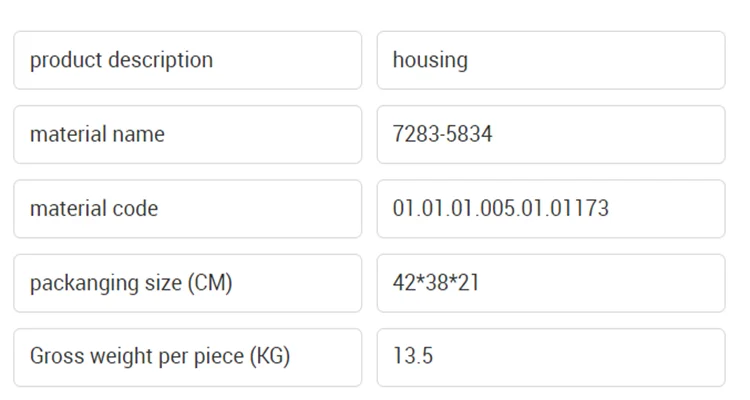Click the "material code" label box

click(187, 209)
